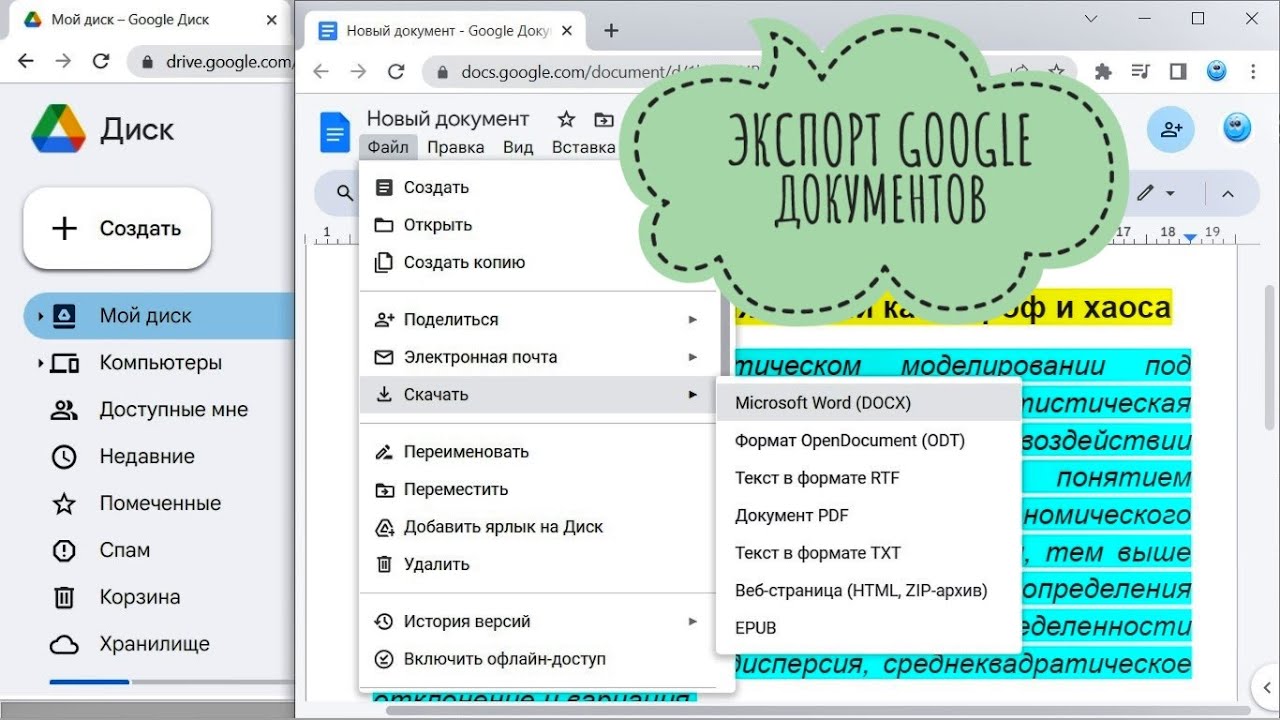Click Включить офлайн-доступ
1280x720 pixels.
[x=539, y=659]
